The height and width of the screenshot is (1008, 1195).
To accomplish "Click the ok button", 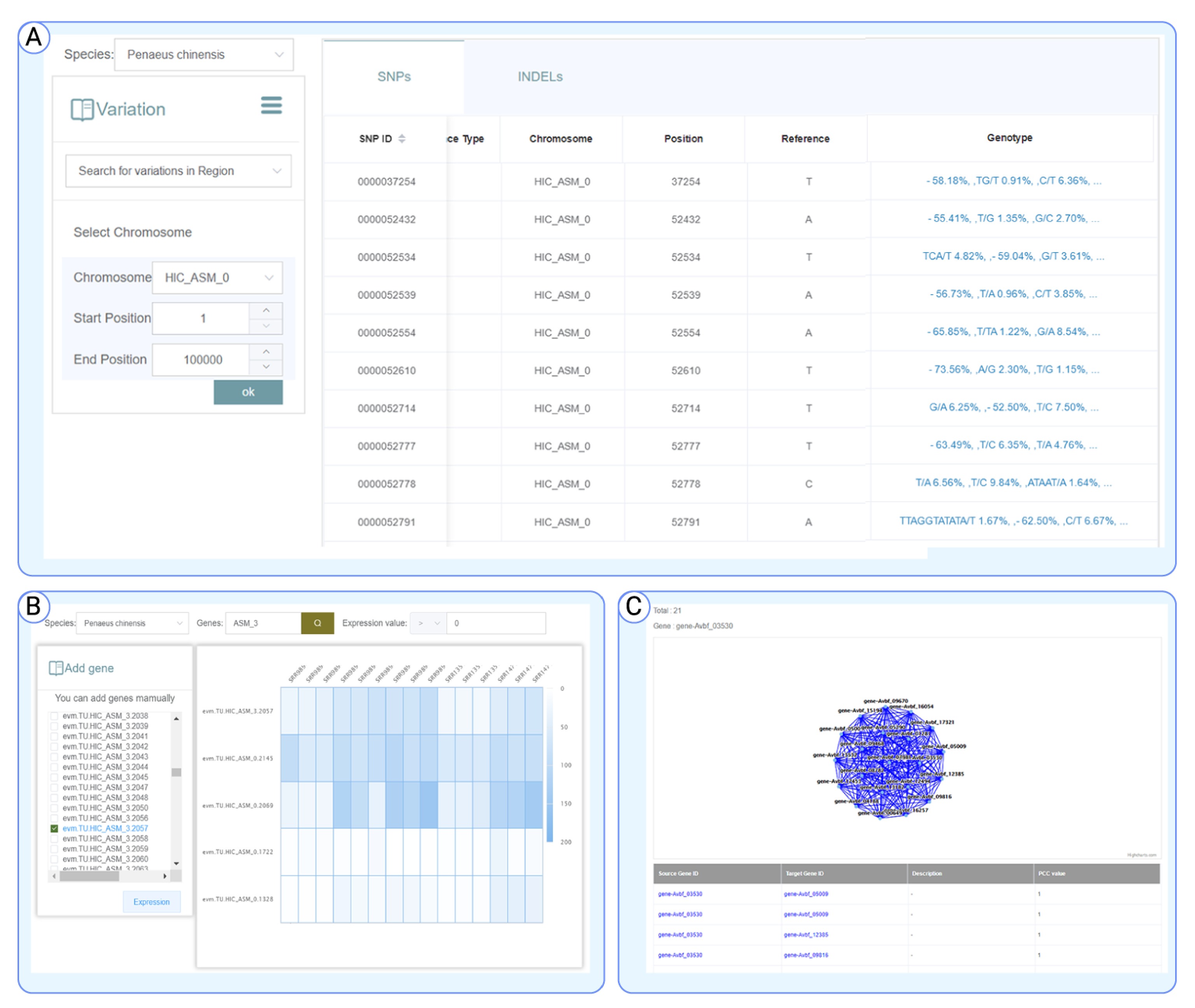I will pyautogui.click(x=248, y=392).
